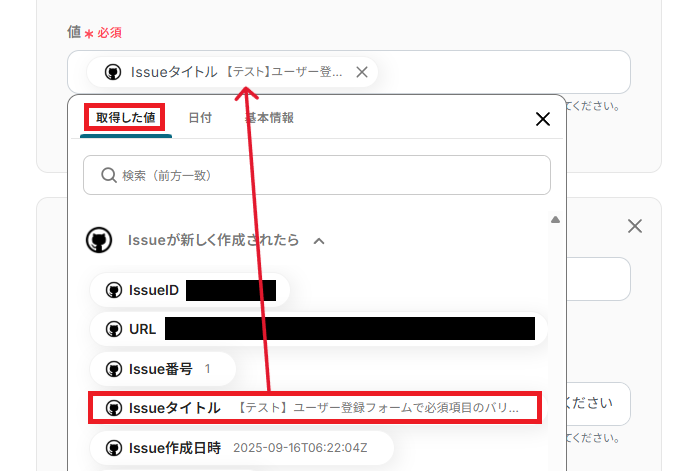Collapse the Issueが新しく作成されたら section
This screenshot has height=471, width=695.
(x=319, y=241)
